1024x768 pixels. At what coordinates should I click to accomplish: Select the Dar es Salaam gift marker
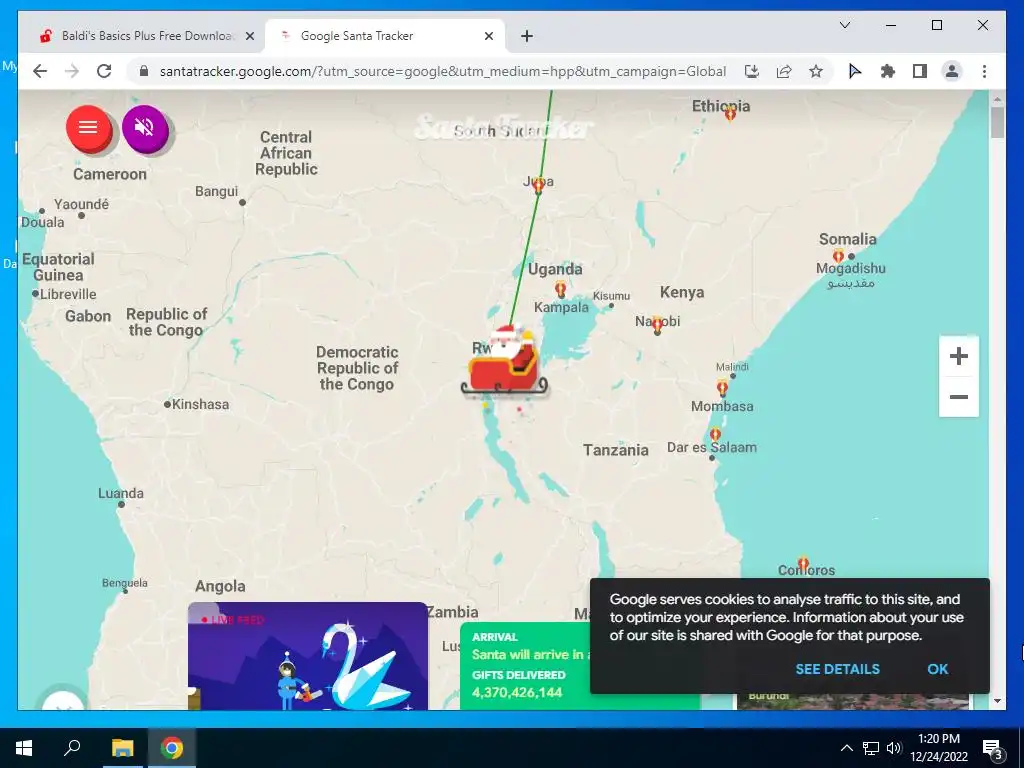coord(715,434)
